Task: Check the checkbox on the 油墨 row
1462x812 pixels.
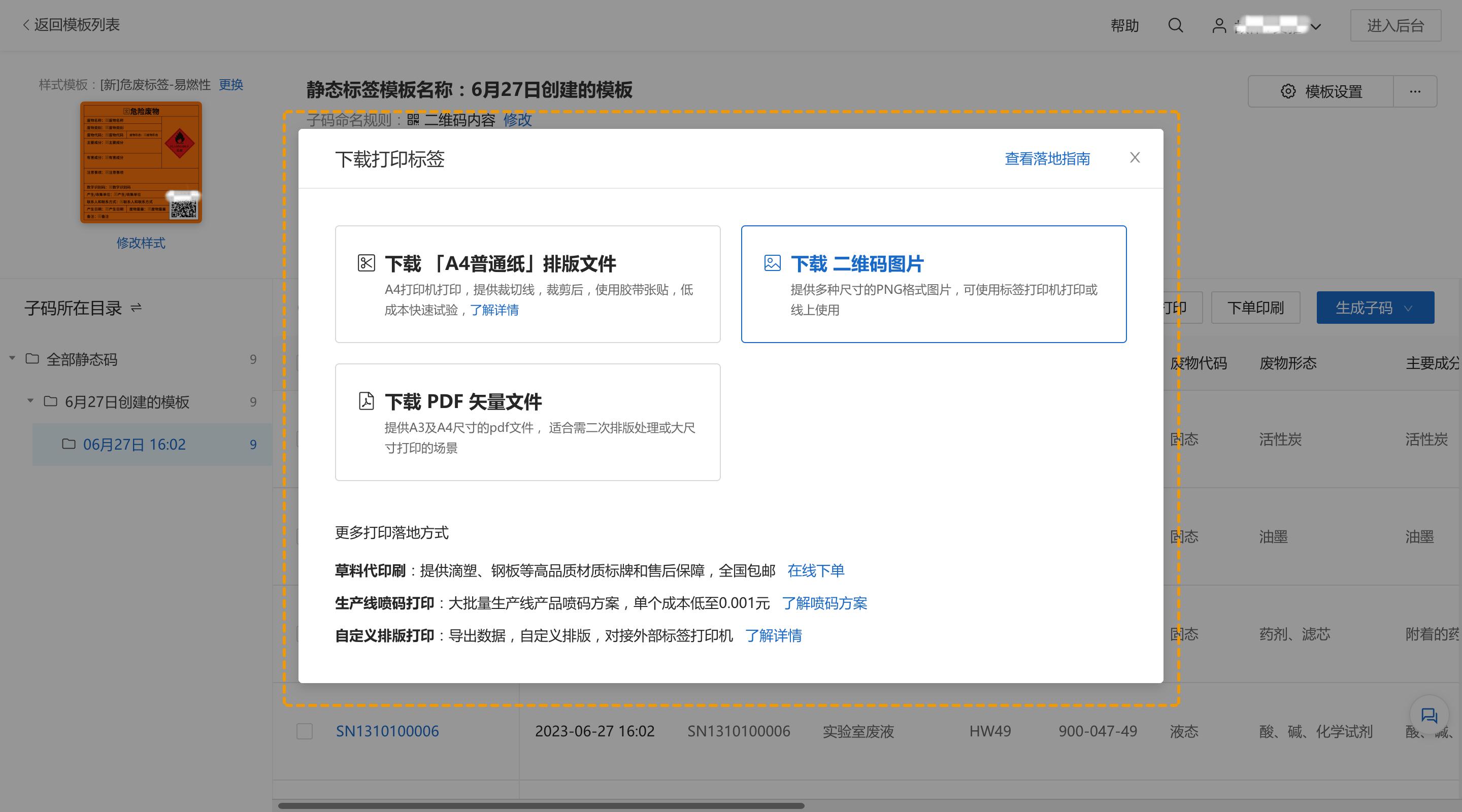Action: coord(305,536)
